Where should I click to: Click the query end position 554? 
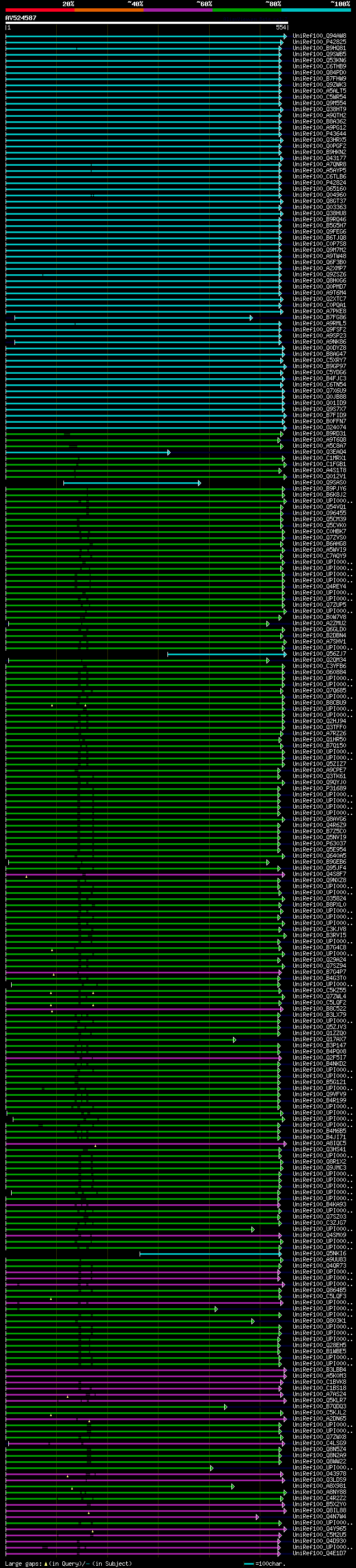[281, 27]
